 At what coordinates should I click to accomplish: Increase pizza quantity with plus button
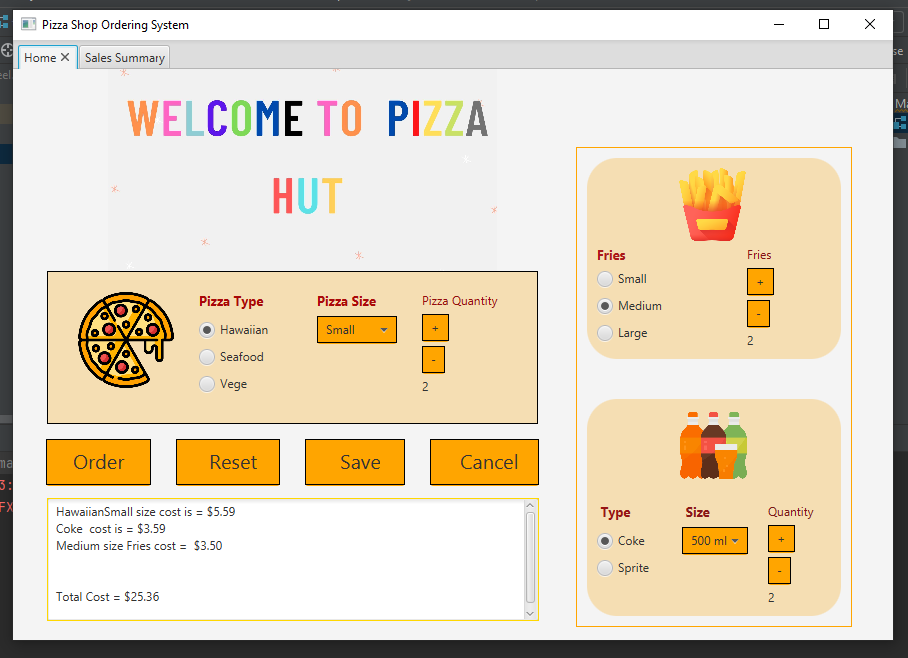(x=435, y=328)
